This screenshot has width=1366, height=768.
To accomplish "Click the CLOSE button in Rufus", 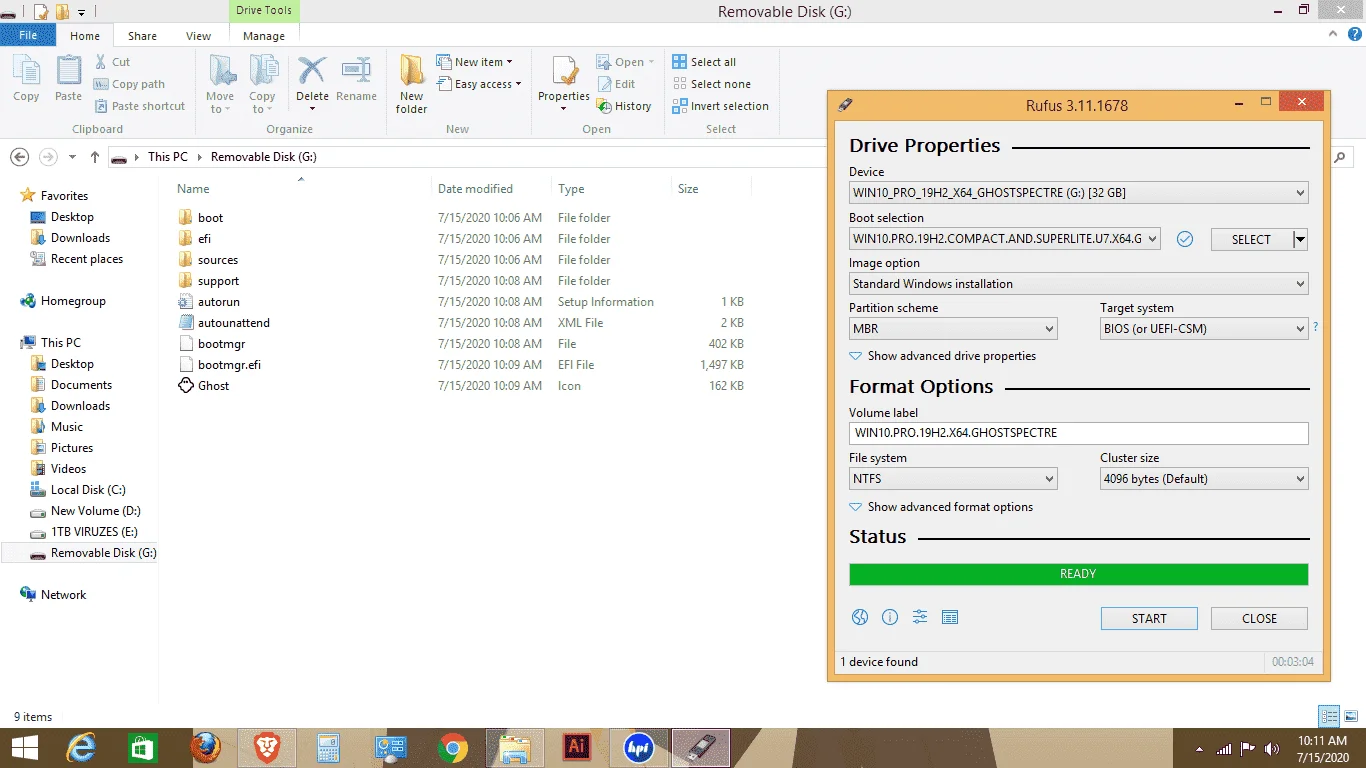I will pos(1259,618).
